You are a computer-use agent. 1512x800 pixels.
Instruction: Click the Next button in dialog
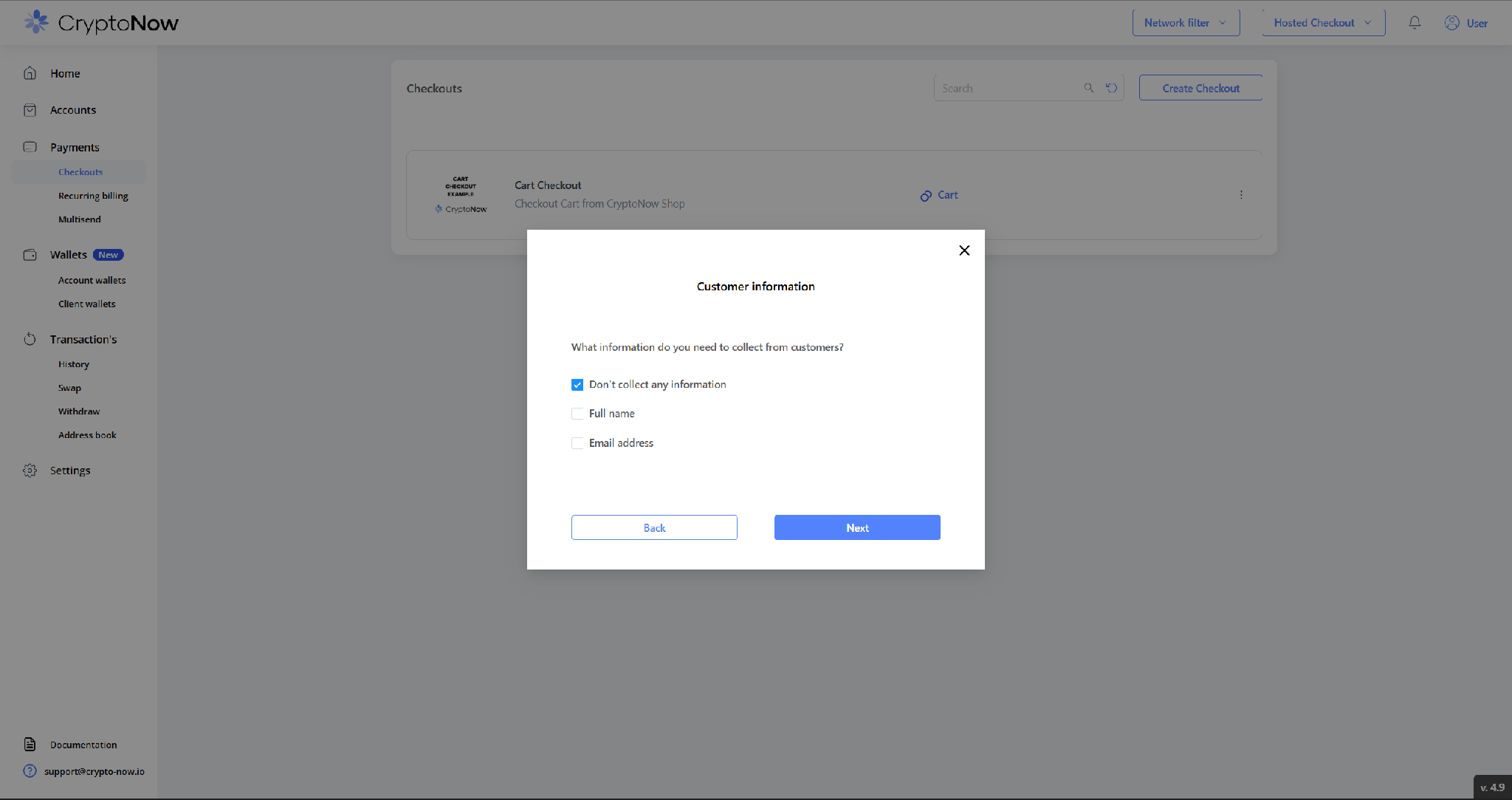pyautogui.click(x=857, y=527)
